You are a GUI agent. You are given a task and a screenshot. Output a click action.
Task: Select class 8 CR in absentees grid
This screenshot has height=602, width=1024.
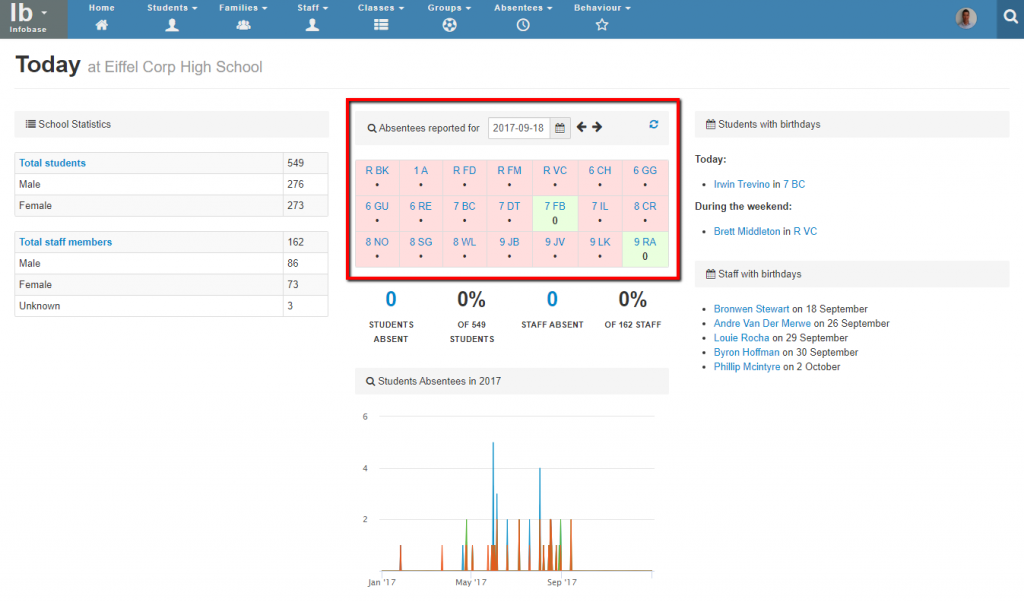tap(645, 206)
